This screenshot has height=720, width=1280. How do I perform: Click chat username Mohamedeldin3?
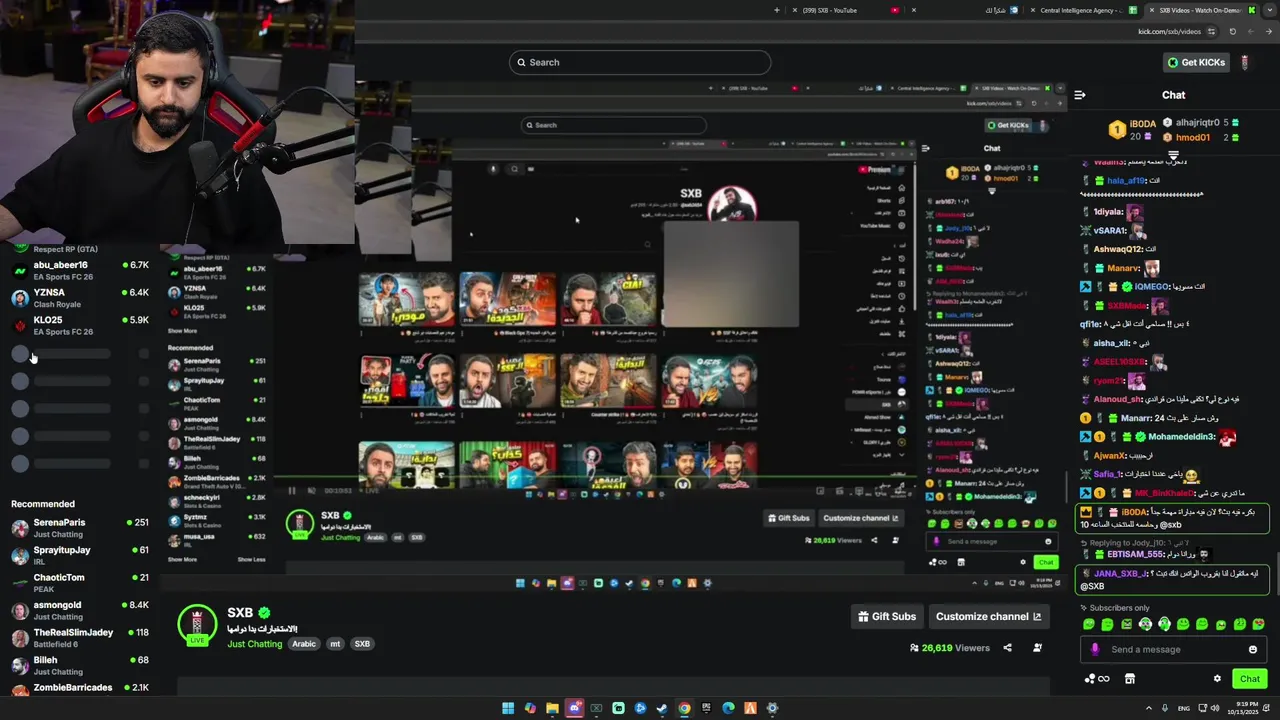tap(1182, 437)
